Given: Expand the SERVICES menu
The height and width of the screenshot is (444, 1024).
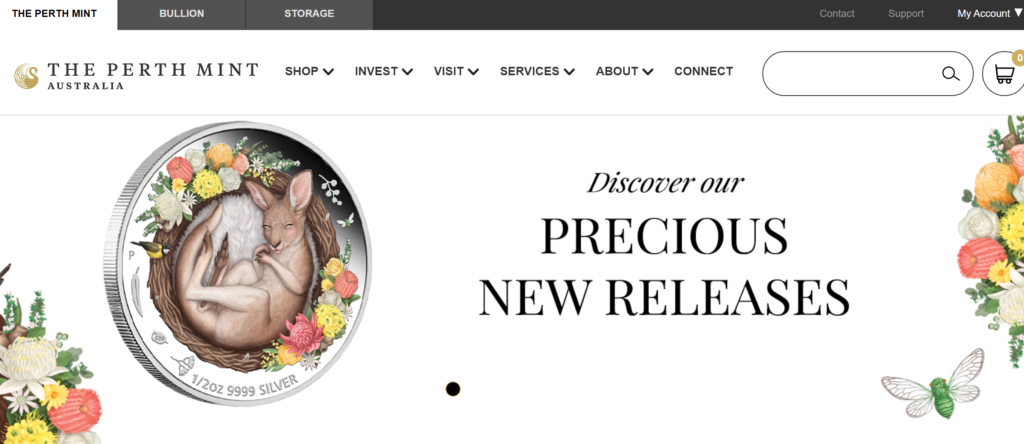Looking at the screenshot, I should (x=537, y=71).
